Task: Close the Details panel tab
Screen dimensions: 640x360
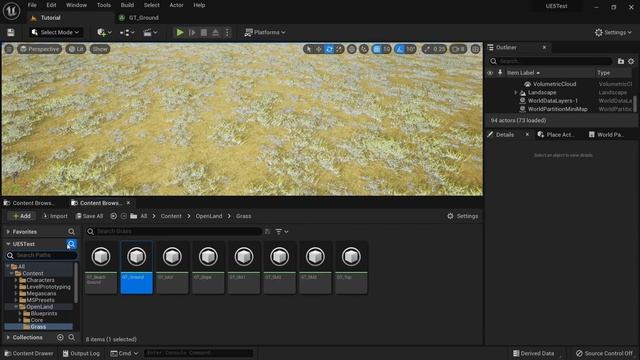Action: tap(527, 134)
